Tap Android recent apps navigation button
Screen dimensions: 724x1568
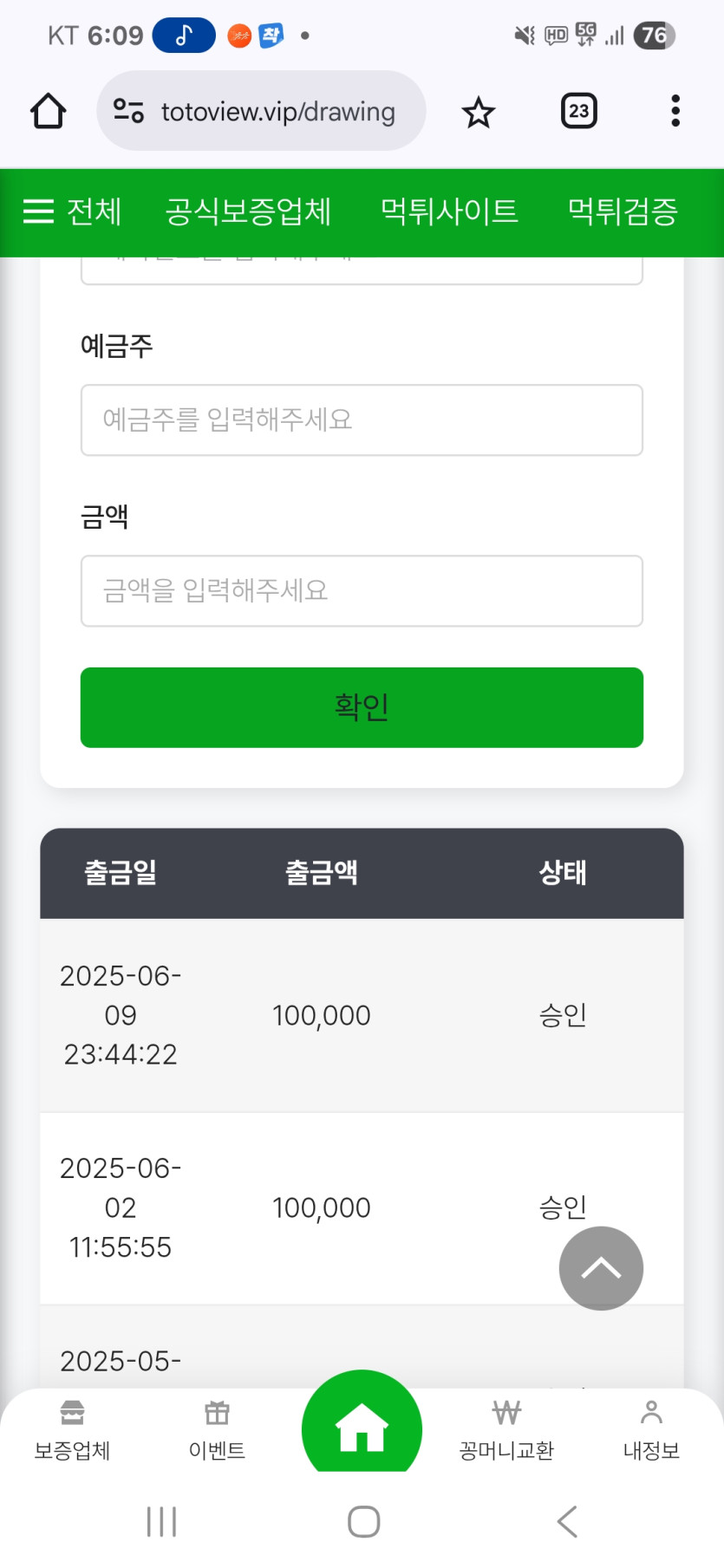pos(161,1521)
